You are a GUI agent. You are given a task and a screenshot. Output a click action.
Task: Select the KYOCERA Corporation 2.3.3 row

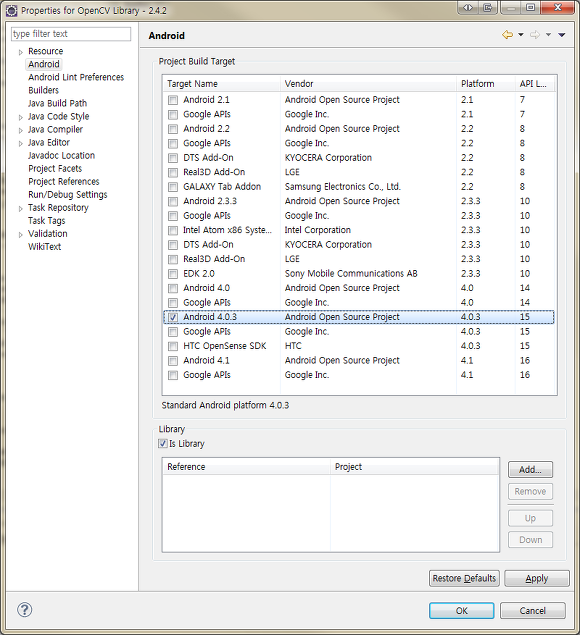click(x=359, y=245)
